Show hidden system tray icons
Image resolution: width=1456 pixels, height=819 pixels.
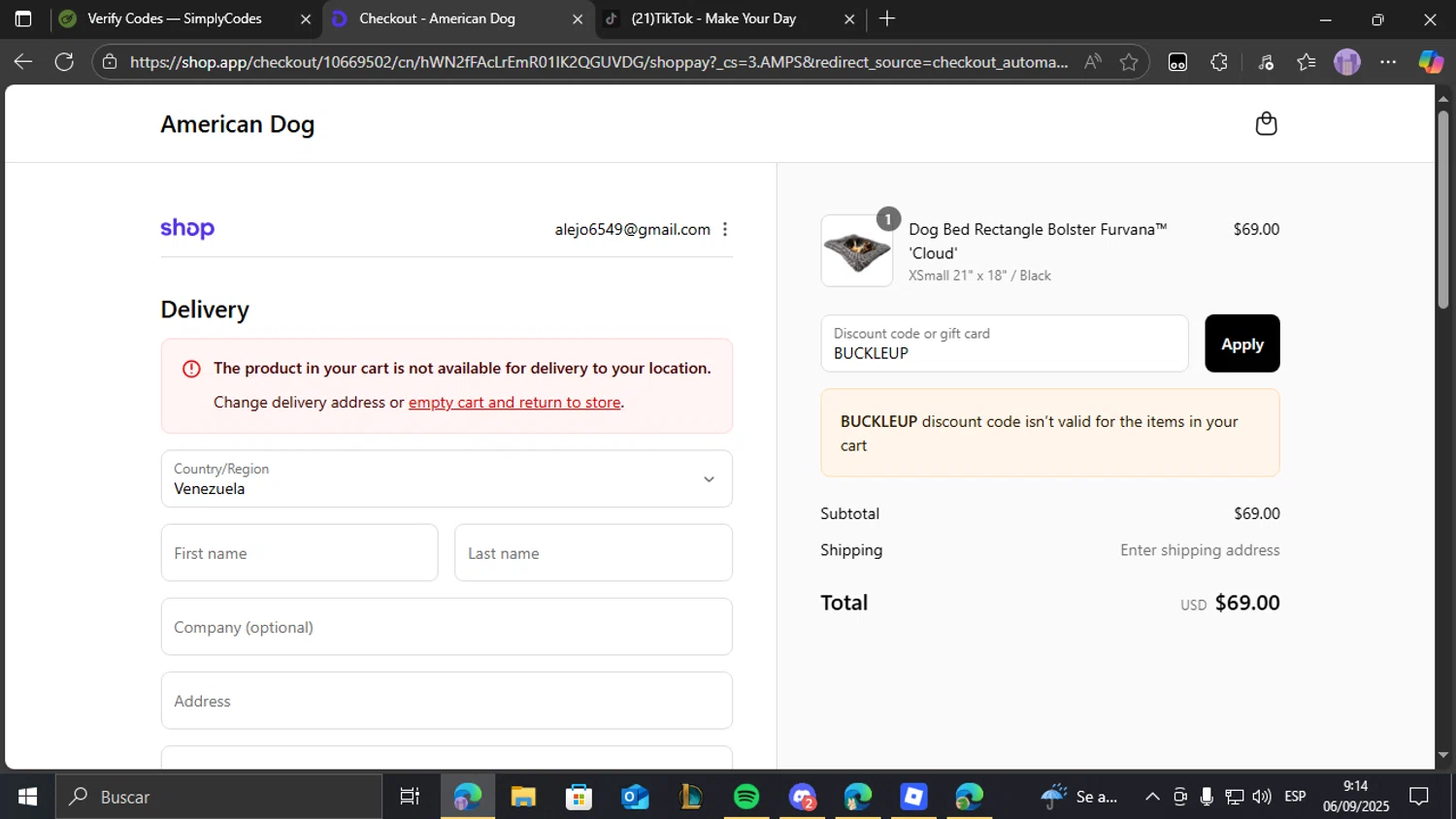click(x=1152, y=797)
